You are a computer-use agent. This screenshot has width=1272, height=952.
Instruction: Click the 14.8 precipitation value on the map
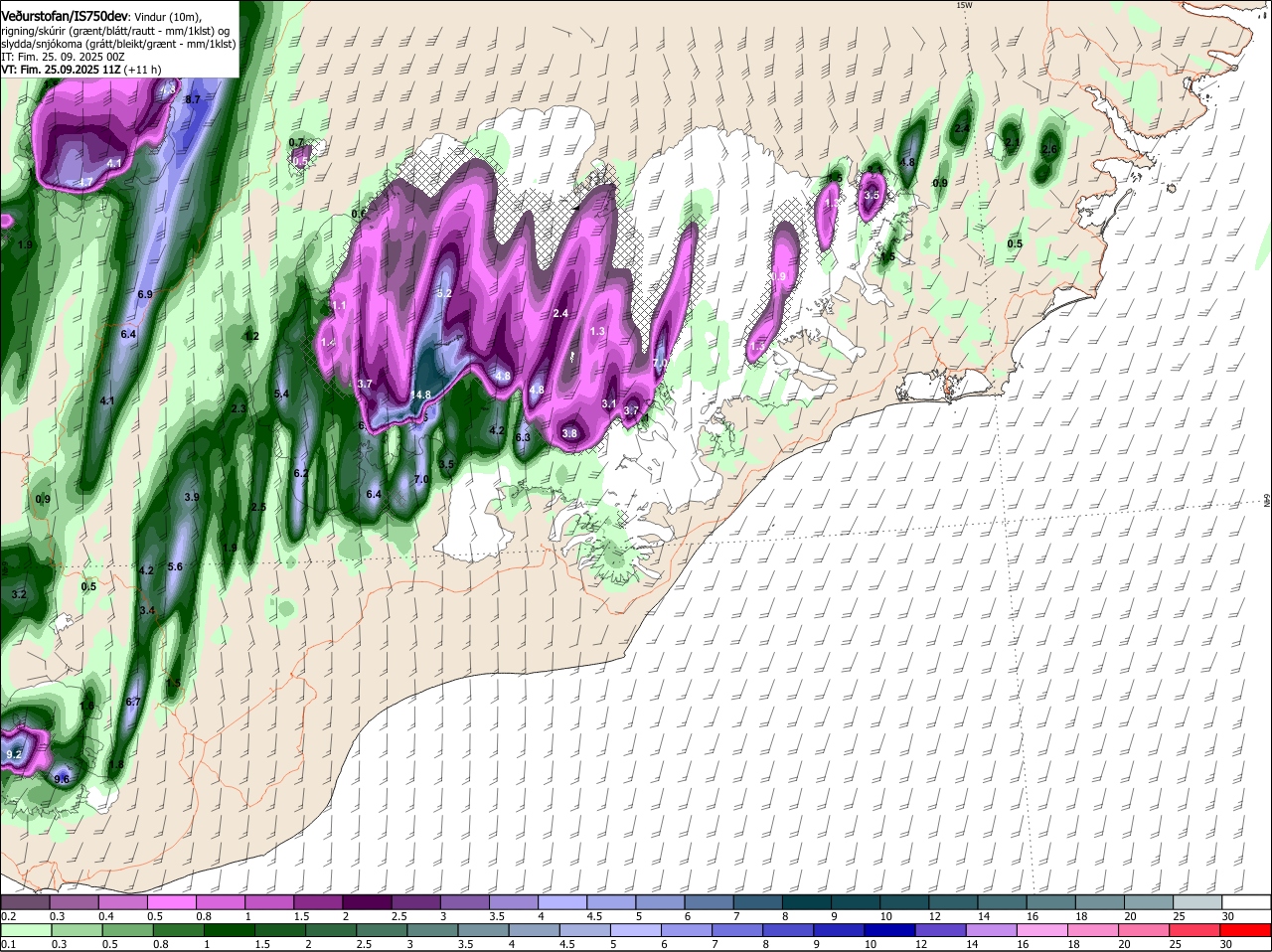421,395
